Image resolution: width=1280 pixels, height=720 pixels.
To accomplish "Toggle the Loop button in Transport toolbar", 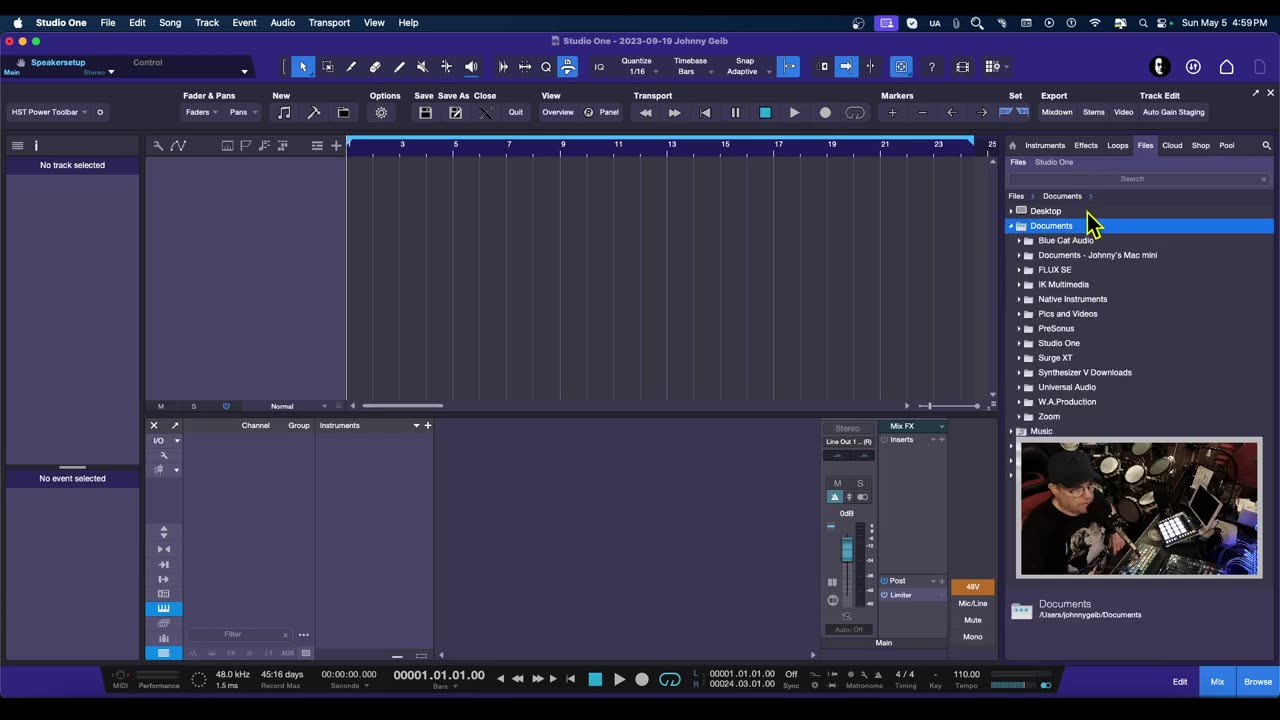I will [855, 112].
